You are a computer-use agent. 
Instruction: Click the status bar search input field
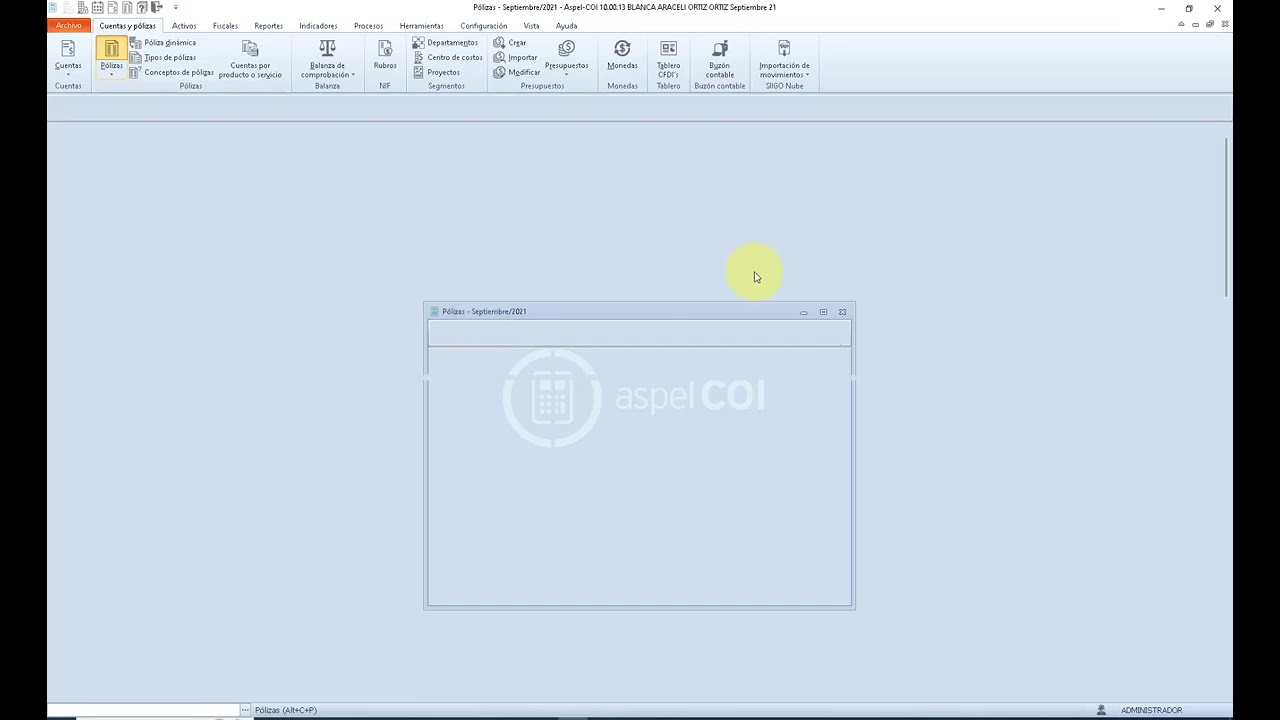(143, 710)
